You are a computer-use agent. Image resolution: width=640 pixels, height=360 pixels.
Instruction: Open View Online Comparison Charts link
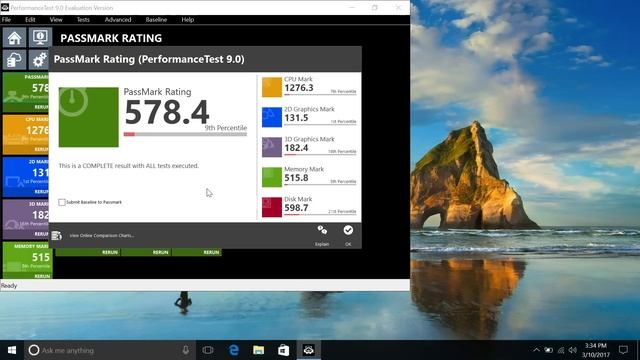pyautogui.click(x=102, y=236)
